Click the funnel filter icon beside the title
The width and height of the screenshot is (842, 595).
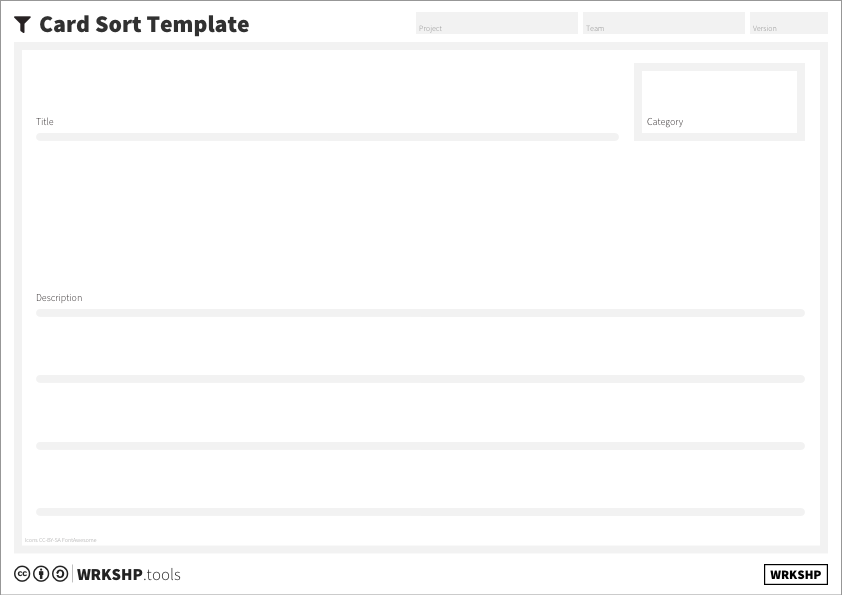tap(23, 25)
